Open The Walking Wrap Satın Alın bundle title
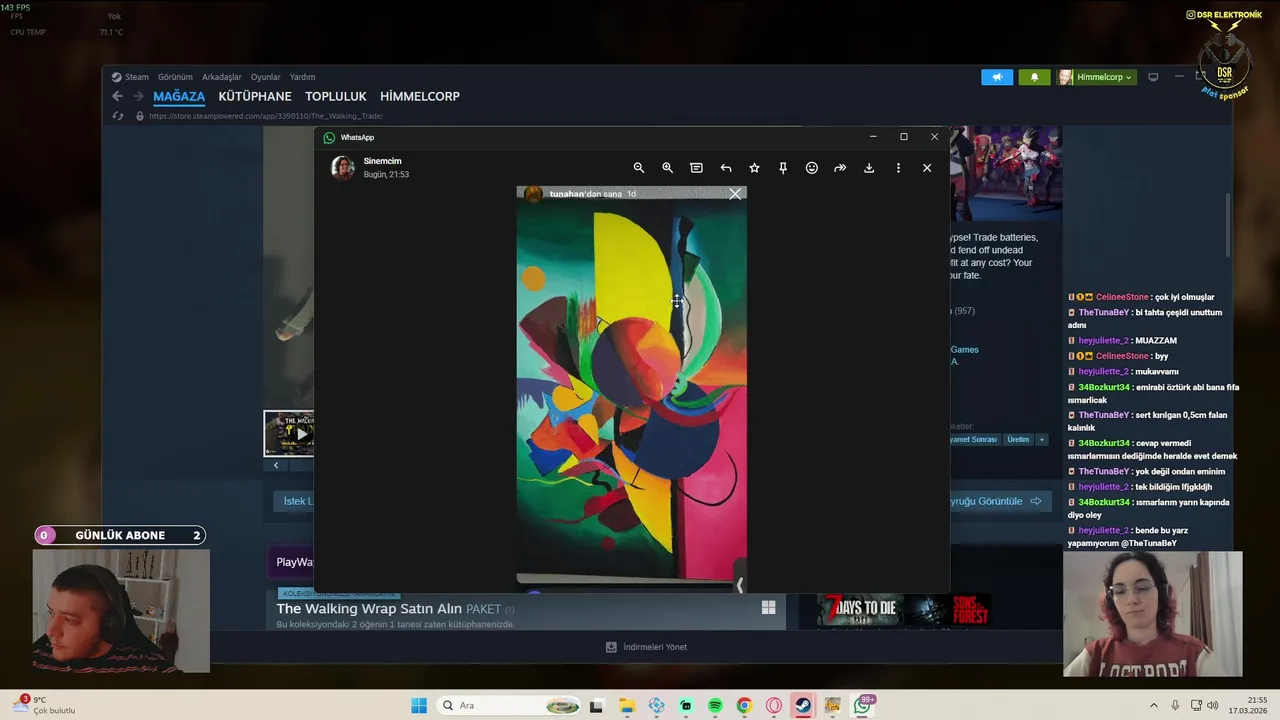1280x720 pixels. 369,608
